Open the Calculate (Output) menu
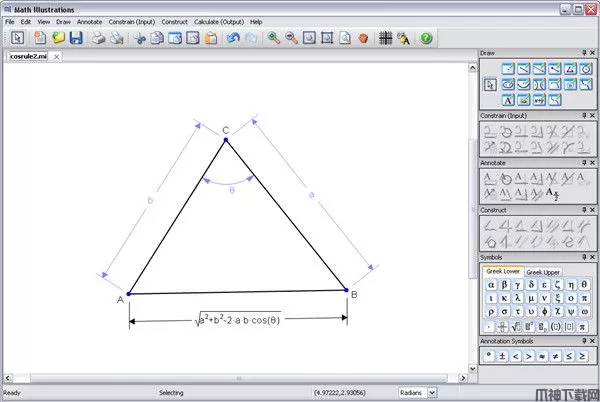 click(219, 21)
